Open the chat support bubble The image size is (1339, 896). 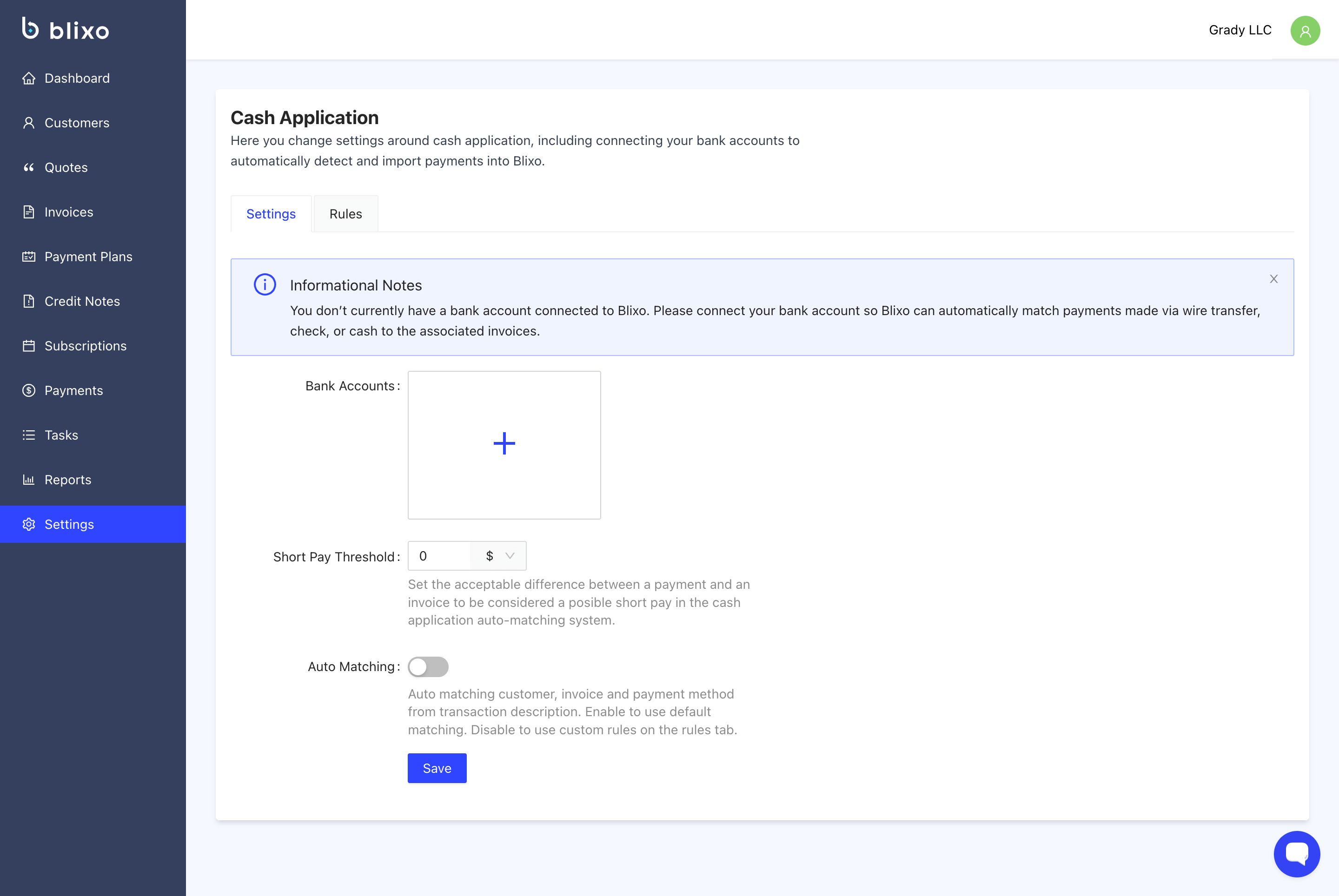click(1296, 854)
